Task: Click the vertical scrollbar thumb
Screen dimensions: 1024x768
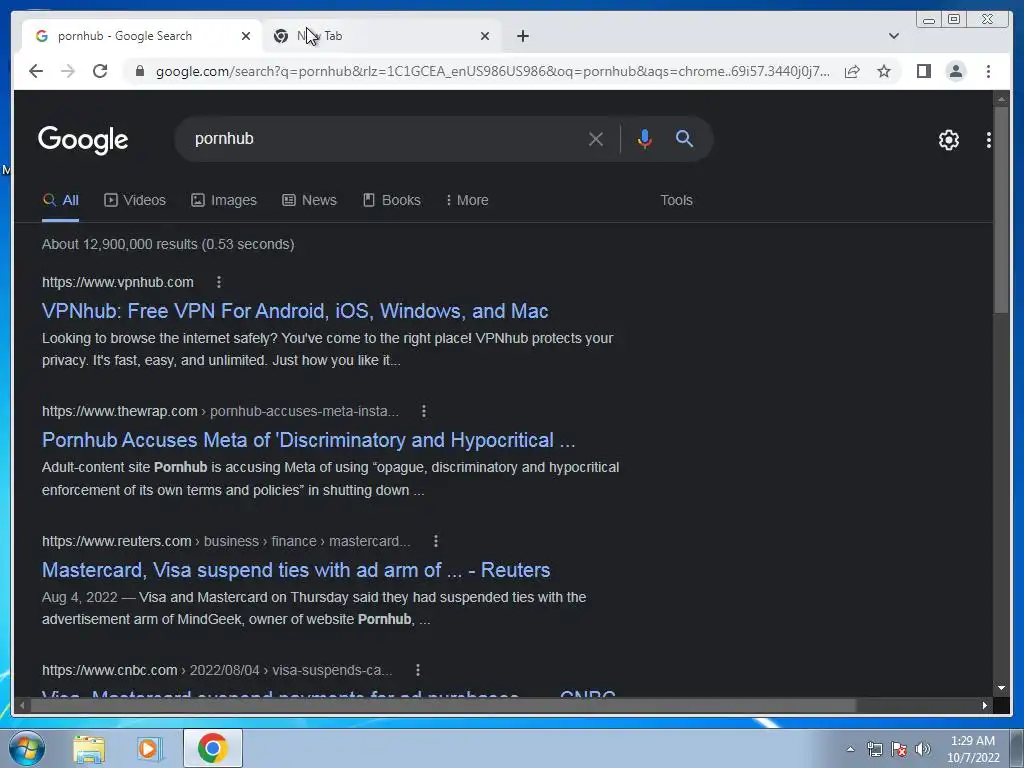Action: coord(1001,209)
